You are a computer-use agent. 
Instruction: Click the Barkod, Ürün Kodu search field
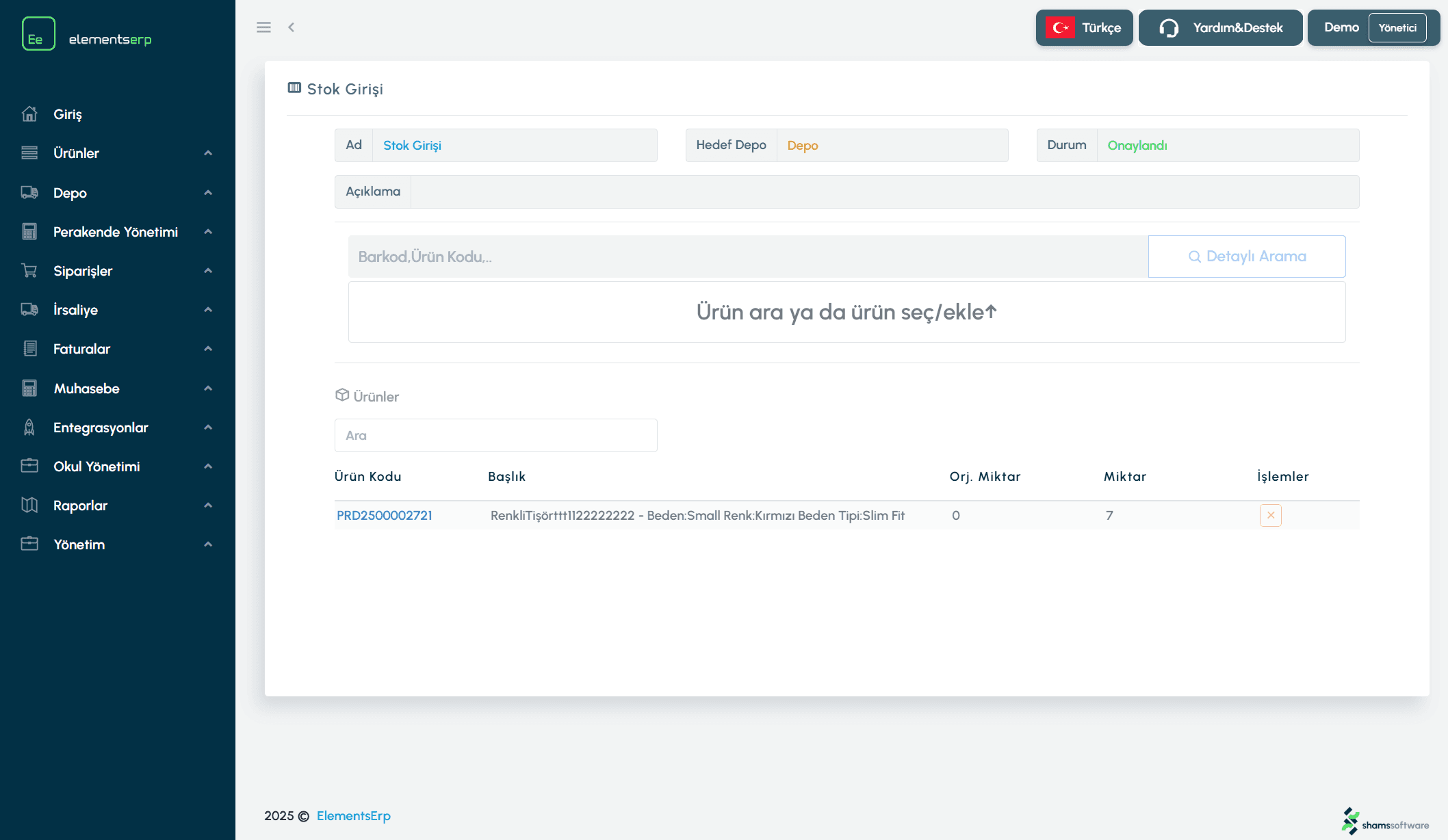[x=747, y=257]
